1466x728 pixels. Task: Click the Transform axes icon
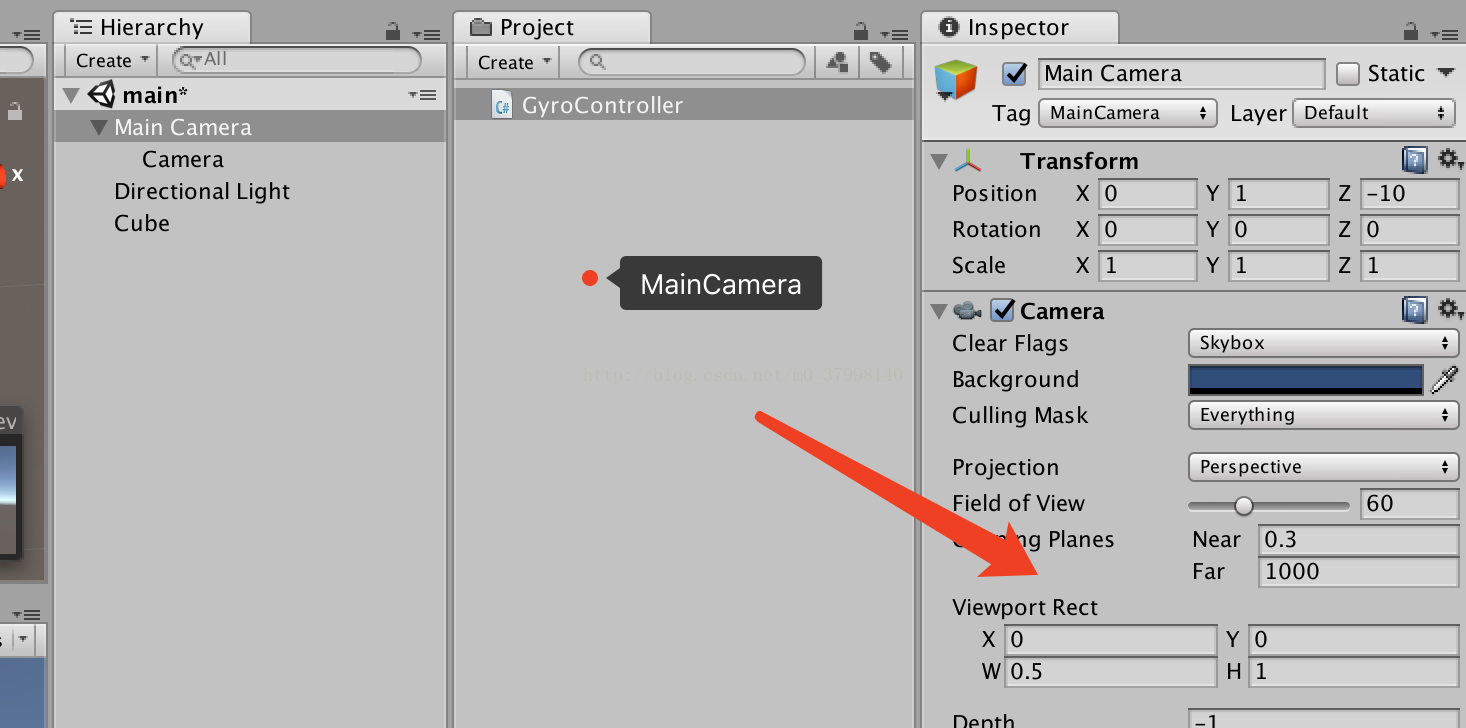coord(968,160)
